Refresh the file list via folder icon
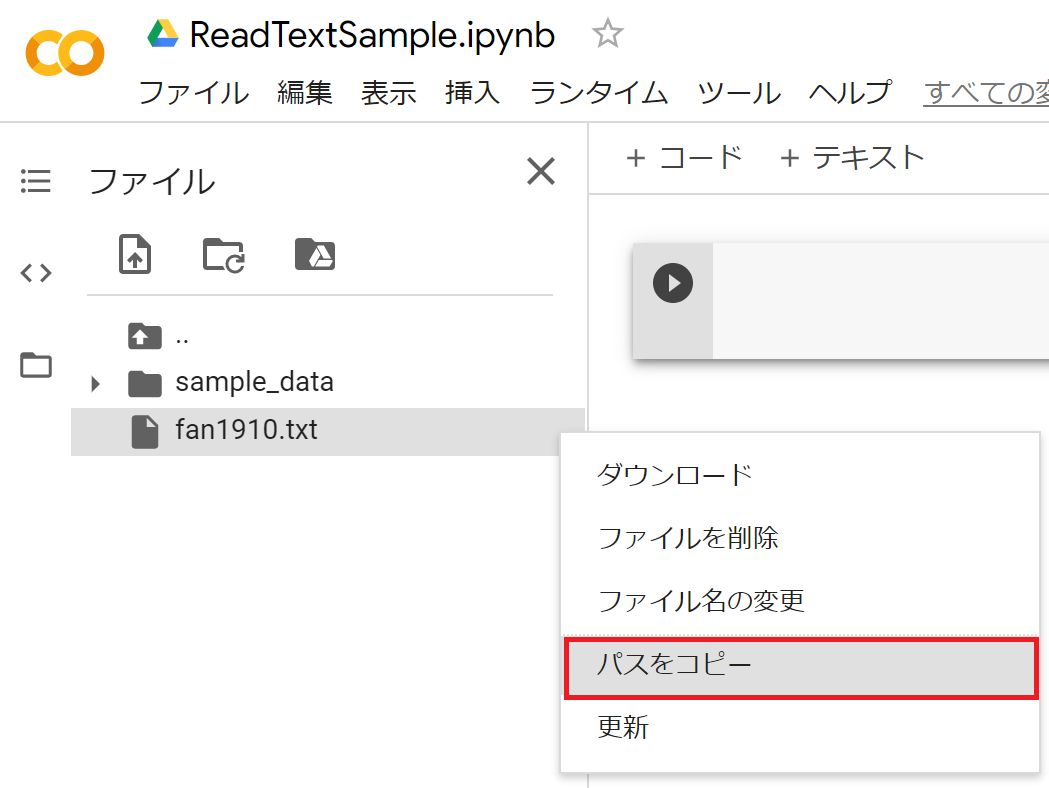Image resolution: width=1049 pixels, height=788 pixels. click(224, 254)
